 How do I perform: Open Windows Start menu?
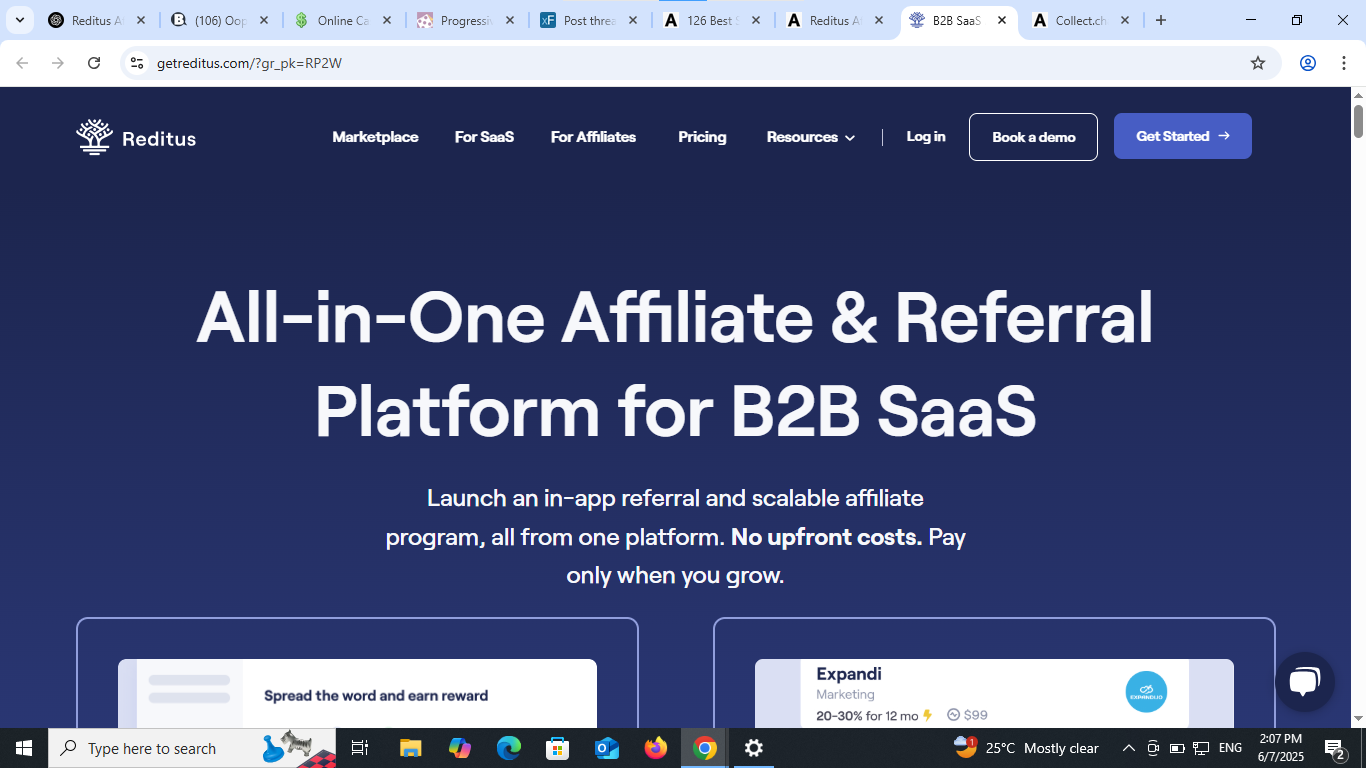pos(24,748)
